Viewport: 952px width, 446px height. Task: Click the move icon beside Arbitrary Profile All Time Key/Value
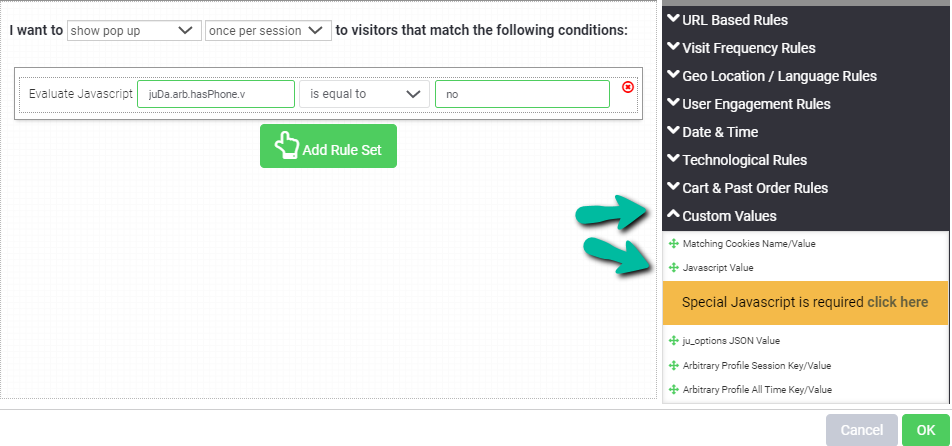673,389
